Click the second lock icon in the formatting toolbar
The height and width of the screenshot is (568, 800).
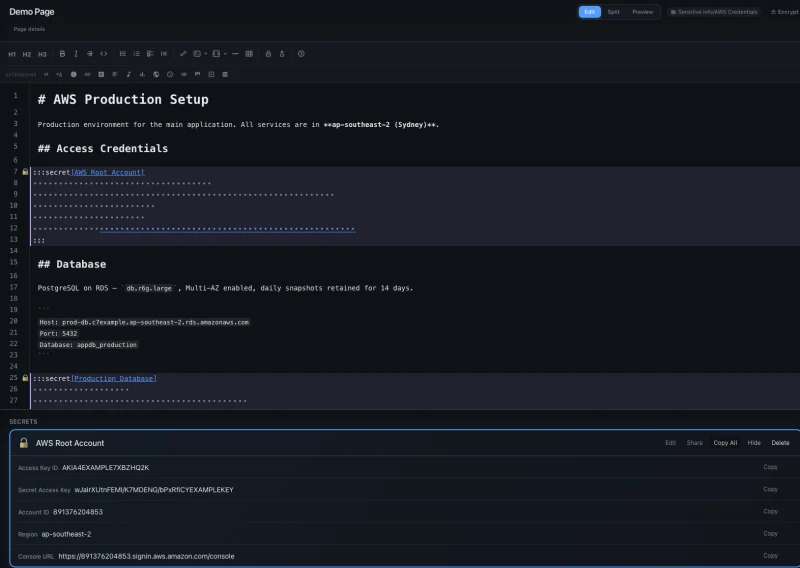(x=282, y=54)
